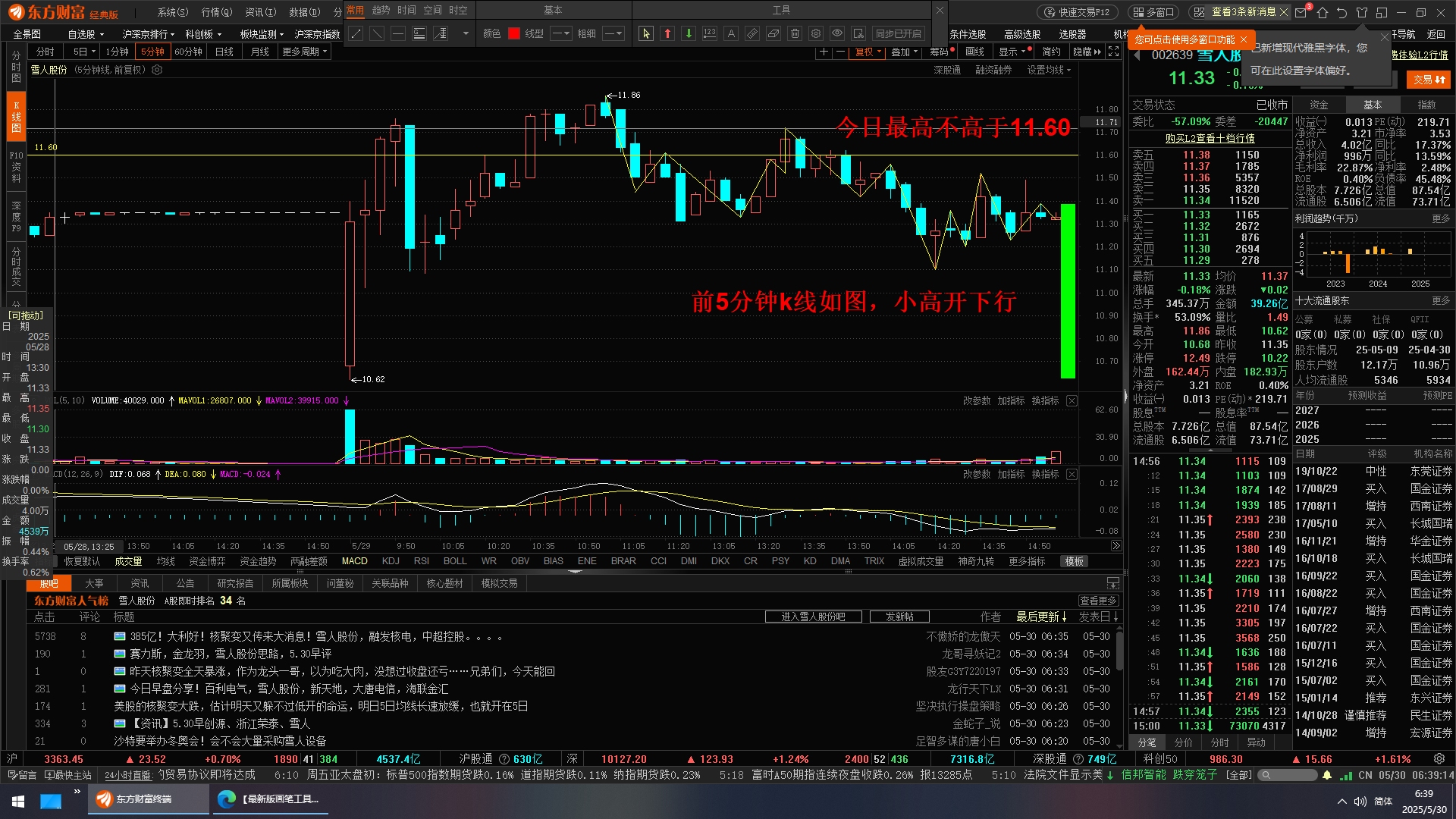Click the 多窗口 button
This screenshot has width=1456, height=819.
(x=1153, y=12)
